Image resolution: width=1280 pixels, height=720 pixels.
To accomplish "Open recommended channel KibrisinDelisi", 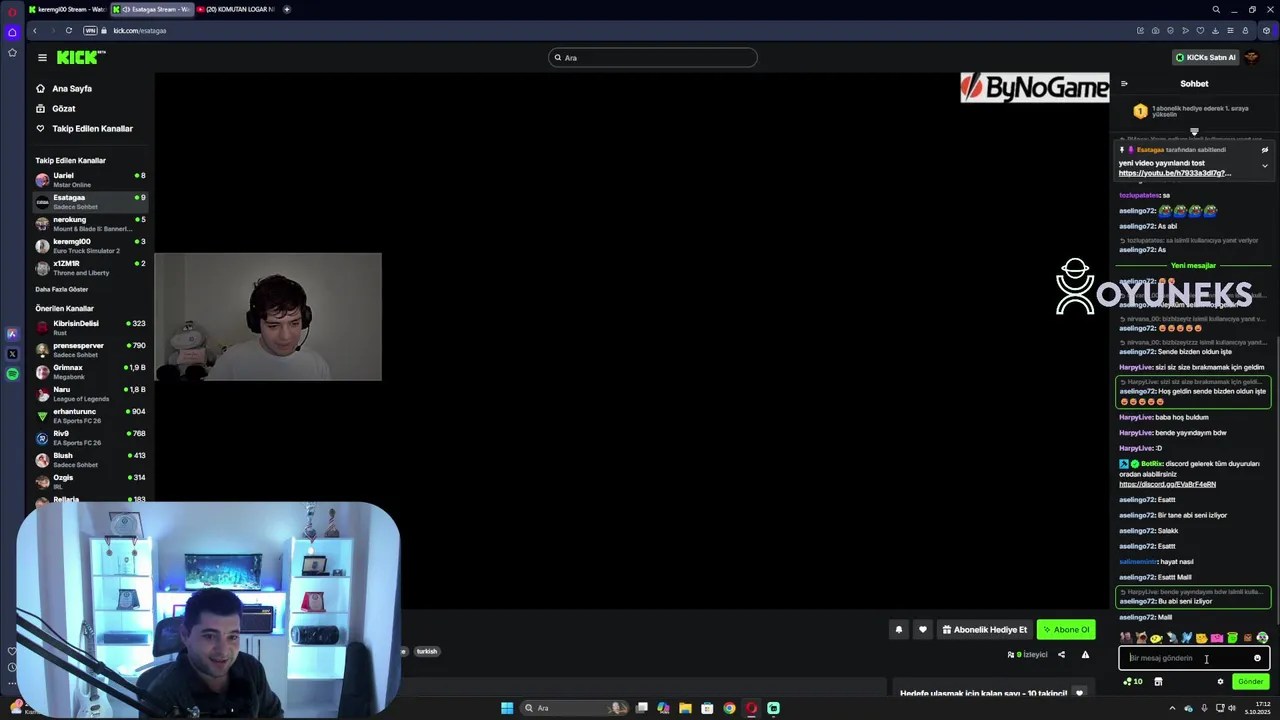I will pos(90,328).
